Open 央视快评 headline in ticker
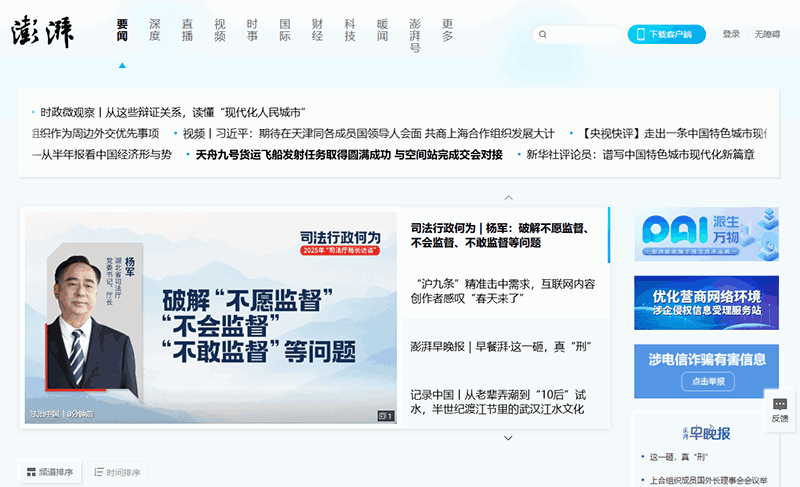This screenshot has height=487, width=800. coord(674,134)
